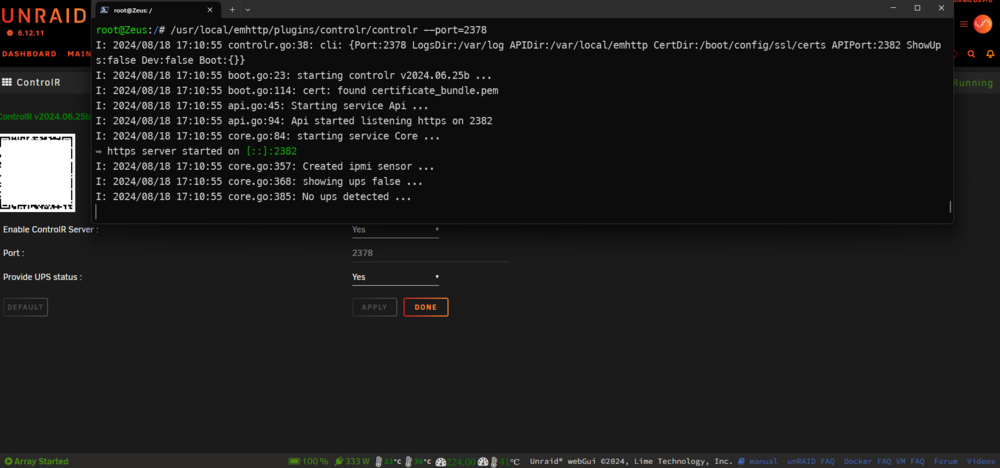Open the Unraid search magnifier icon
Viewport: 1000px width, 468px height.
tap(971, 54)
